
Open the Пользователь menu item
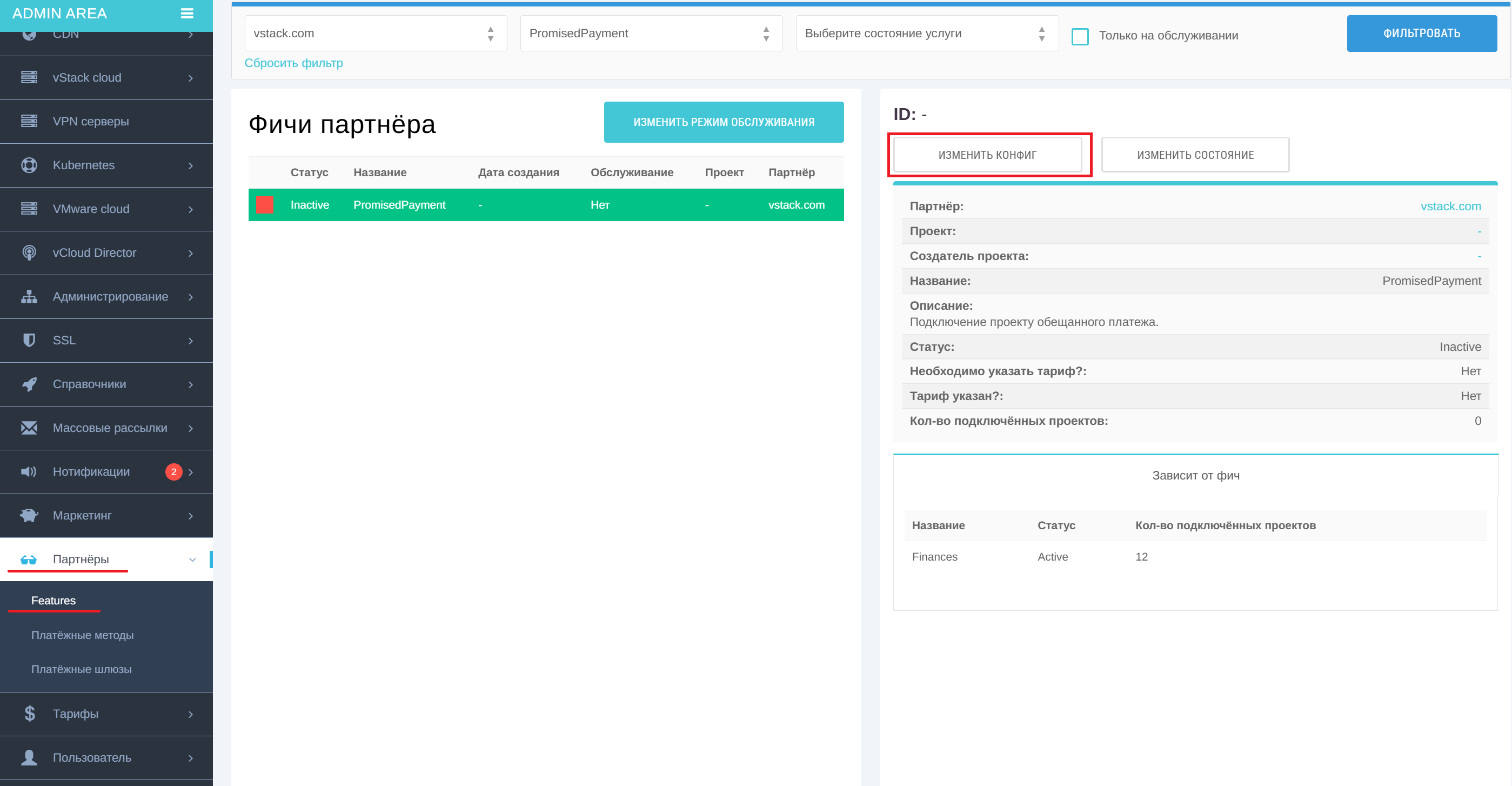[106, 758]
